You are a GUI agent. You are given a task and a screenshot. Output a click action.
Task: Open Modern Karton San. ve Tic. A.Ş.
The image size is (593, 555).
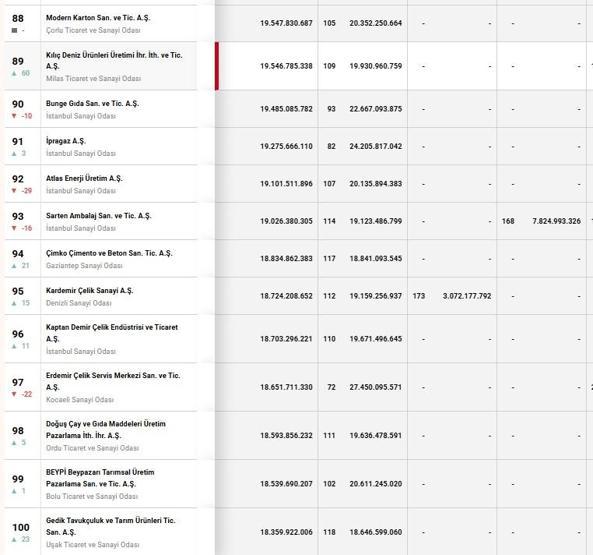click(98, 18)
